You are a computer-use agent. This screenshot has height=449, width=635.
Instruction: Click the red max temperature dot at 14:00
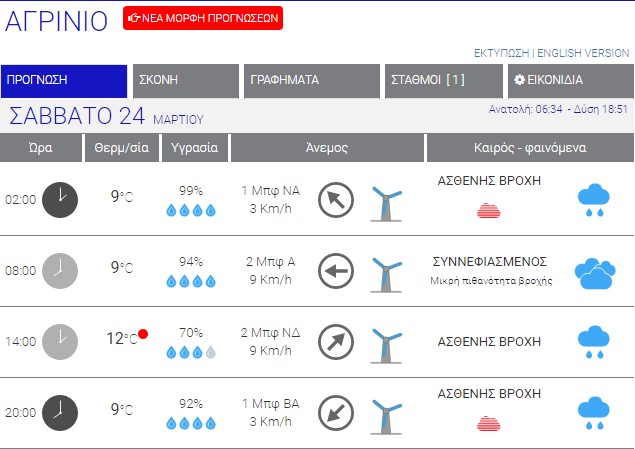coord(144,334)
